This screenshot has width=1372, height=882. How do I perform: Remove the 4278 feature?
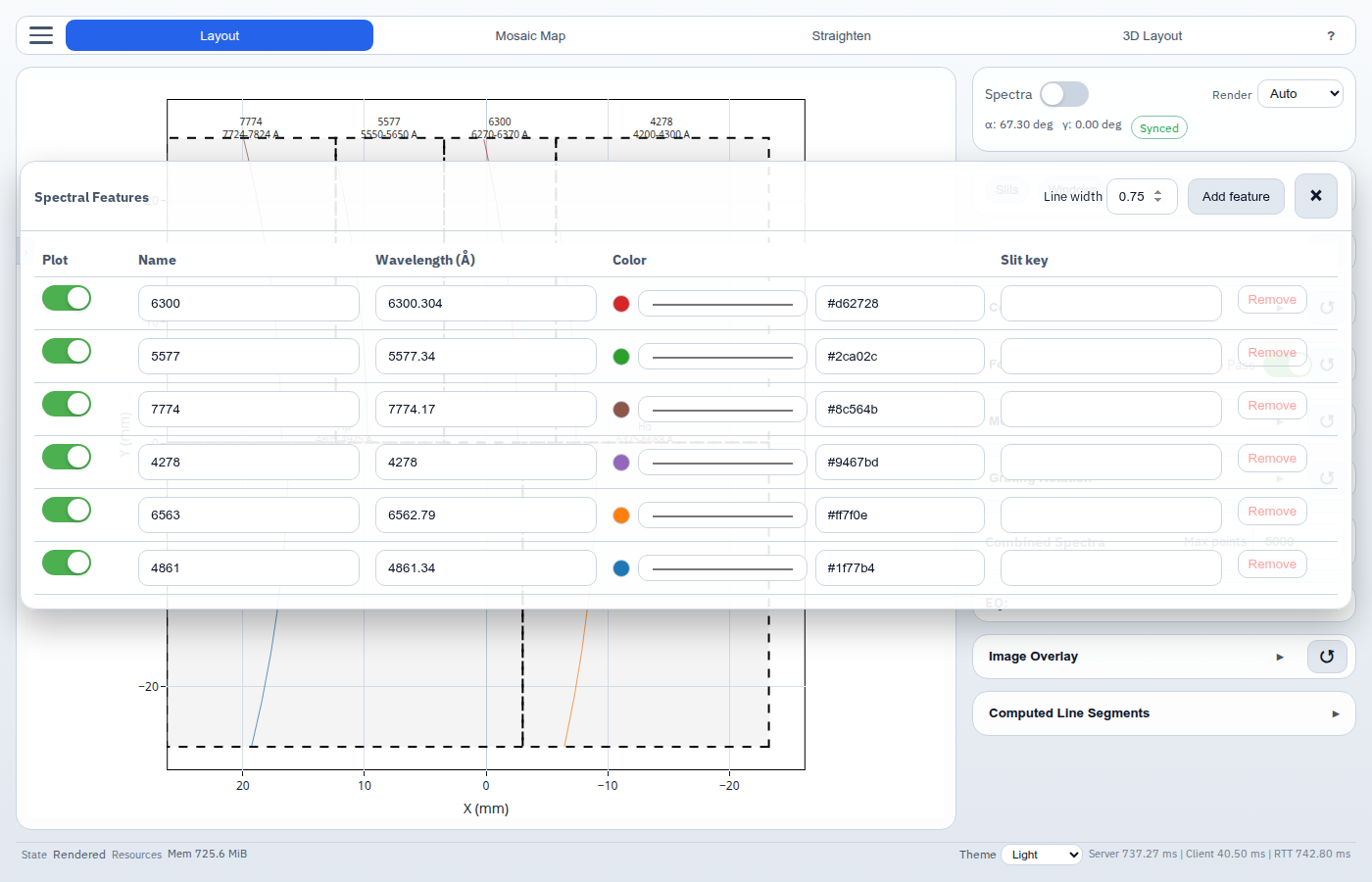tap(1272, 459)
